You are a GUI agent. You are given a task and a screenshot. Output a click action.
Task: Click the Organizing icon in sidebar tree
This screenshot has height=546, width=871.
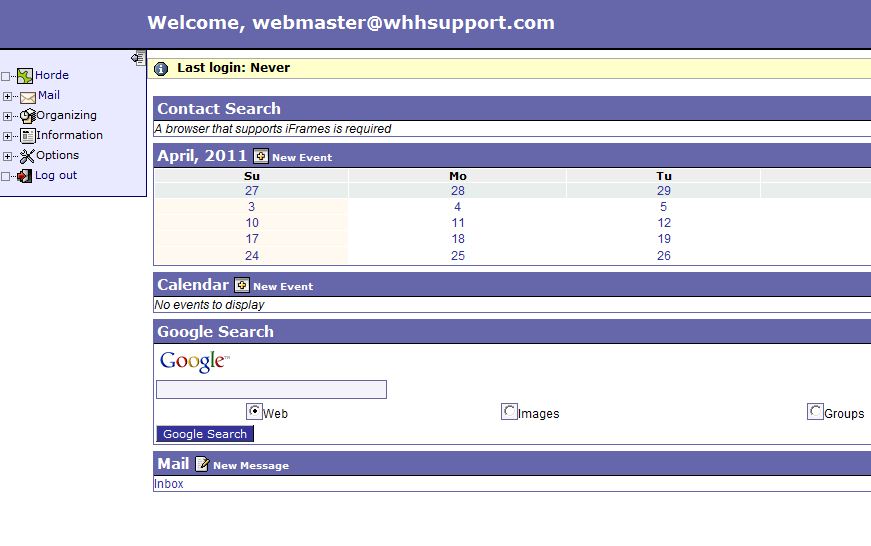[x=28, y=116]
